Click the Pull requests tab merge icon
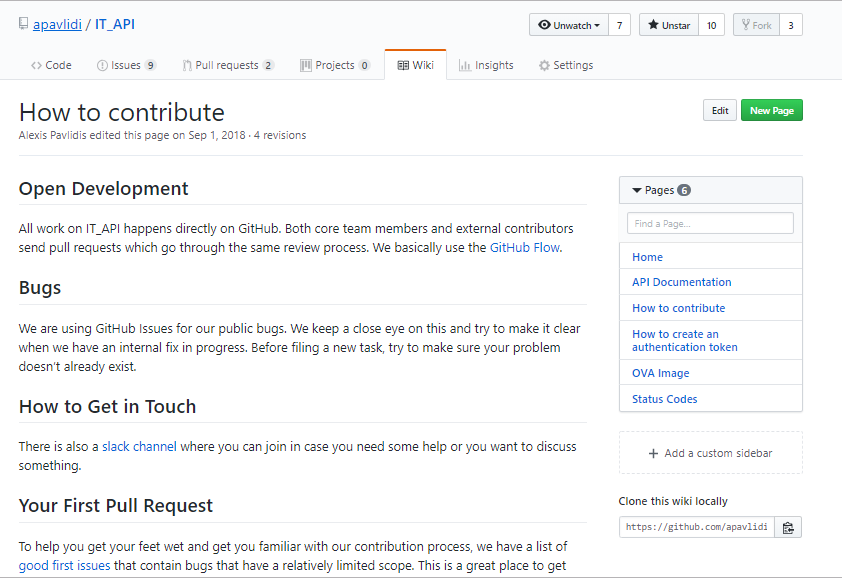Viewport: 842px width, 578px height. pos(187,66)
